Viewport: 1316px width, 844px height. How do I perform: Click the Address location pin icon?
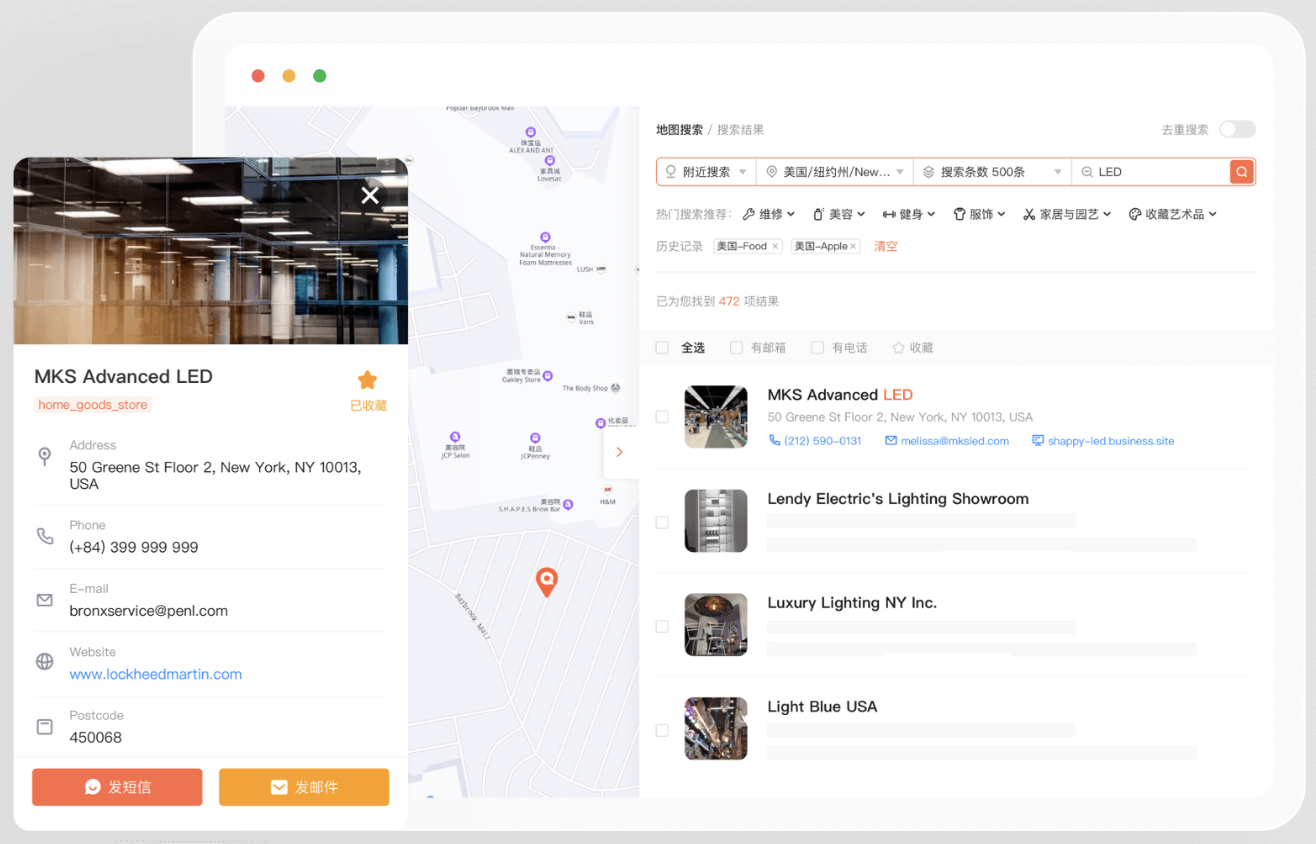coord(44,456)
